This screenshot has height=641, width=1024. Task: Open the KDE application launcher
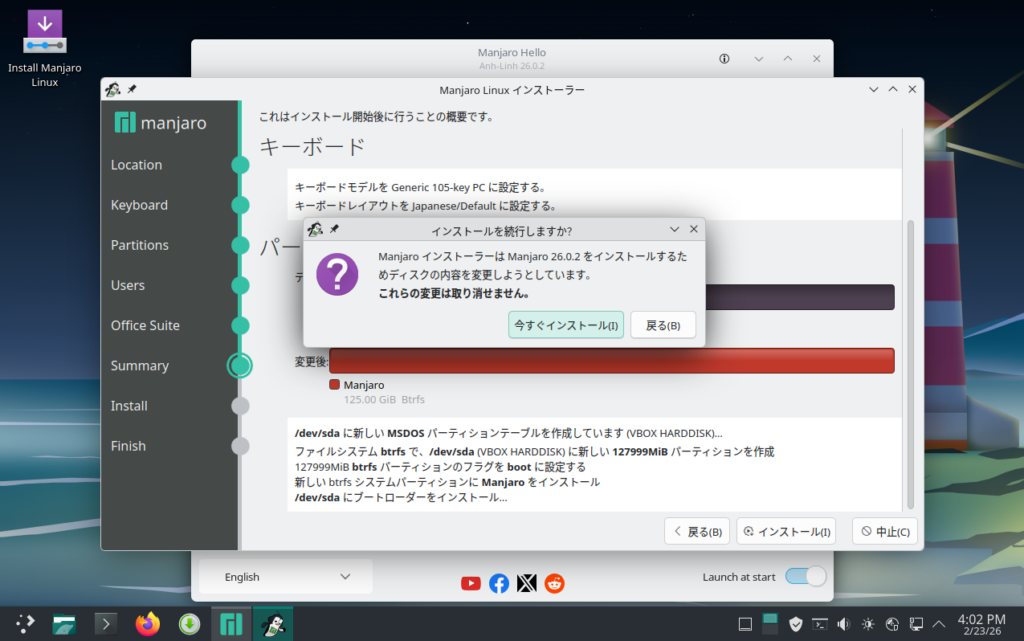pyautogui.click(x=23, y=624)
